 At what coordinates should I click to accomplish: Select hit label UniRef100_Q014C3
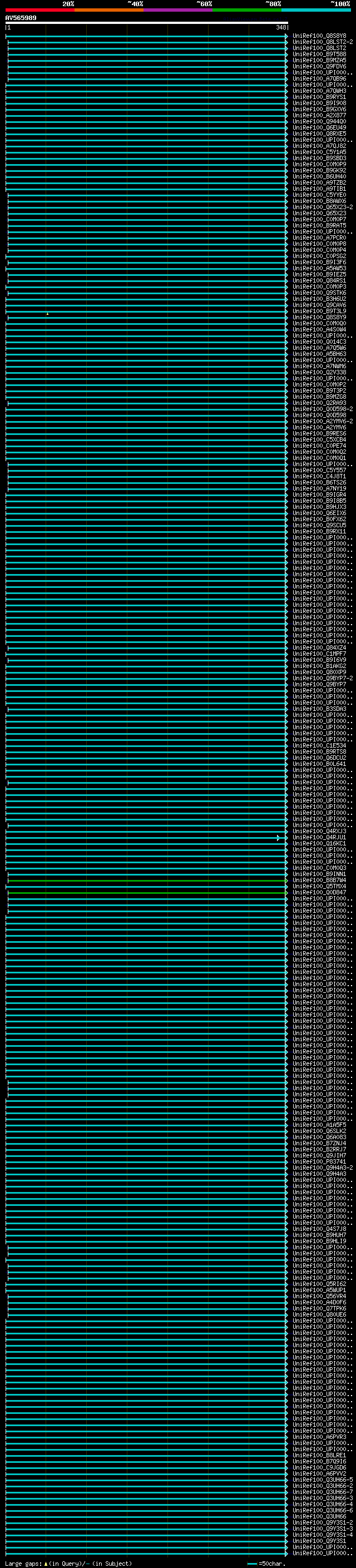(319, 342)
